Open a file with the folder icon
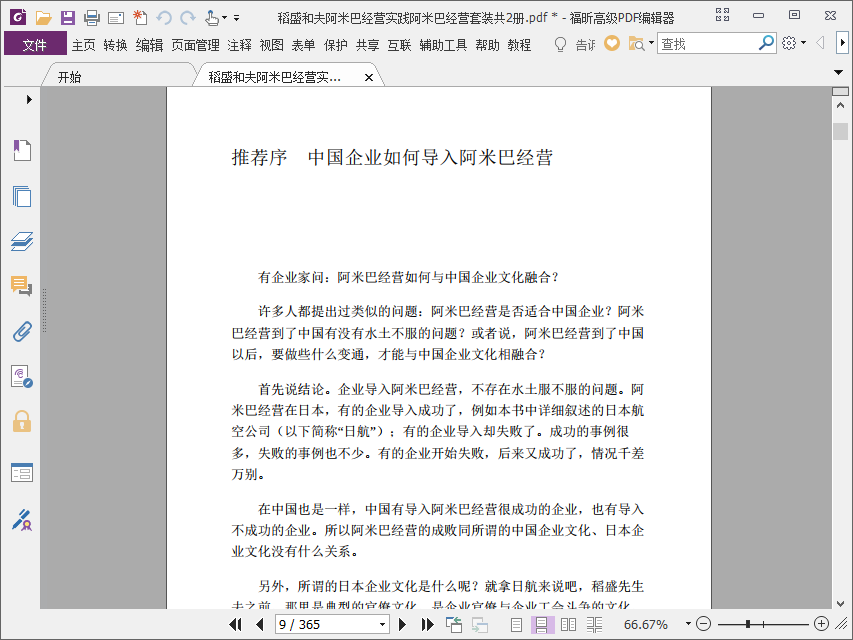This screenshot has width=853, height=640. click(x=43, y=18)
